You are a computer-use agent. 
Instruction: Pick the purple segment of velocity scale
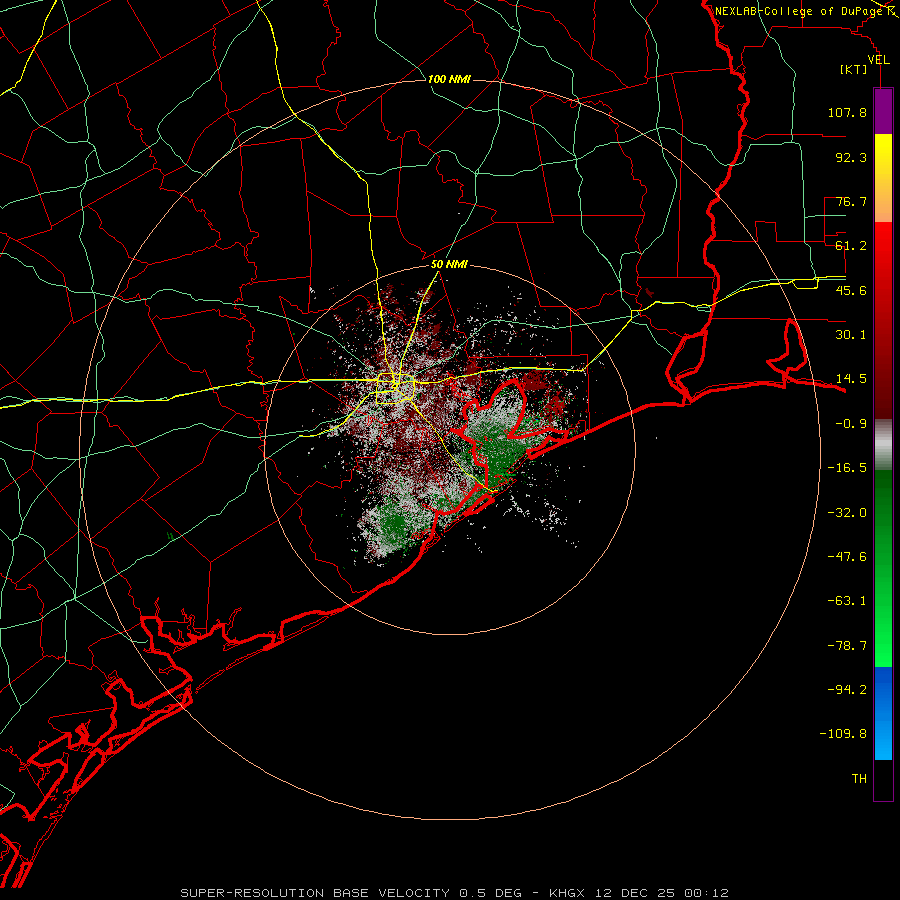click(x=883, y=112)
